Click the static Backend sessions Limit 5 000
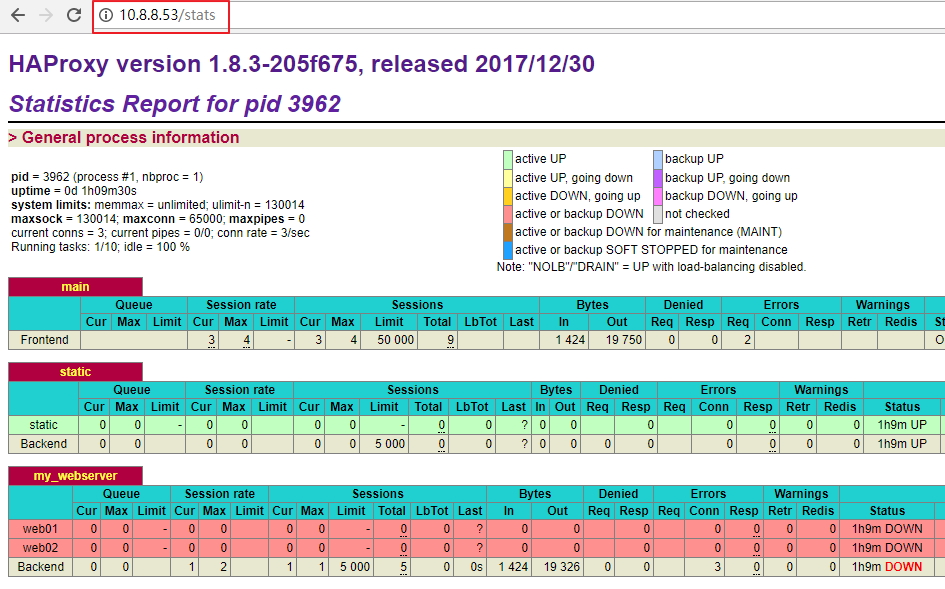The width and height of the screenshot is (945, 589). tap(390, 444)
